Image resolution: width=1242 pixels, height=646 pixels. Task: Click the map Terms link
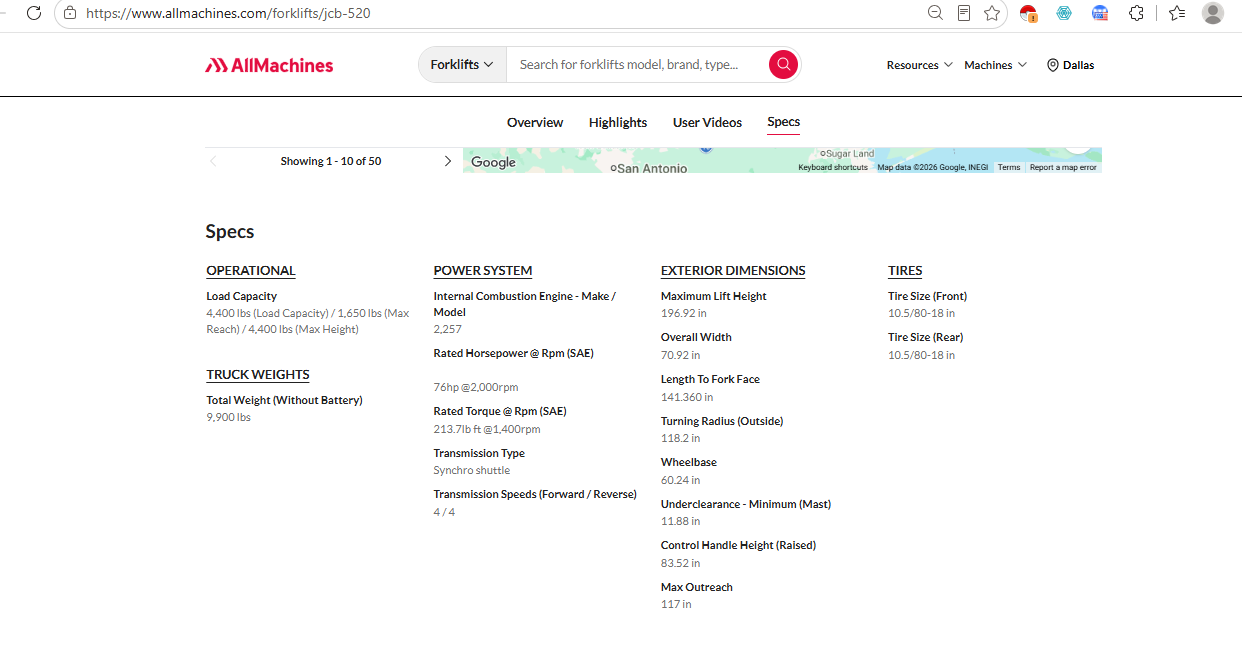click(1009, 167)
